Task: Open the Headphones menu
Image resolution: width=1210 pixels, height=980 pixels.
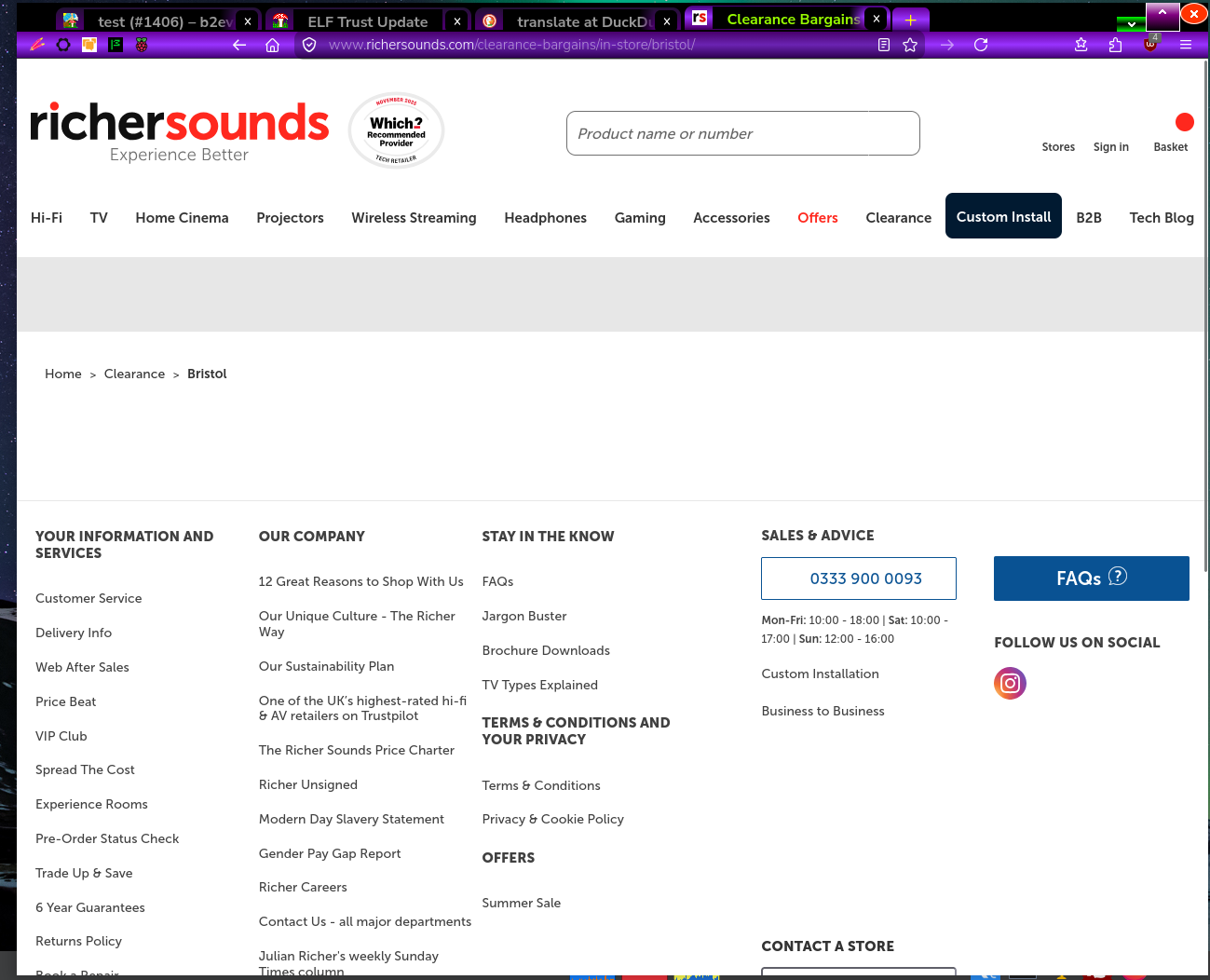Action: [545, 218]
